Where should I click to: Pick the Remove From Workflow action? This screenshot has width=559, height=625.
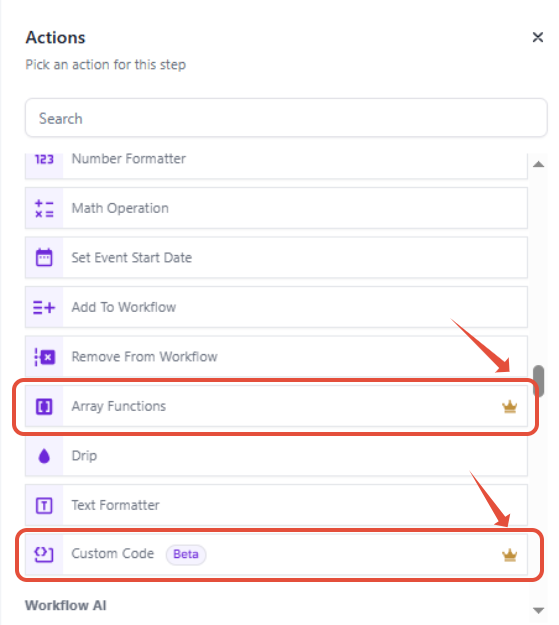[x=276, y=357]
